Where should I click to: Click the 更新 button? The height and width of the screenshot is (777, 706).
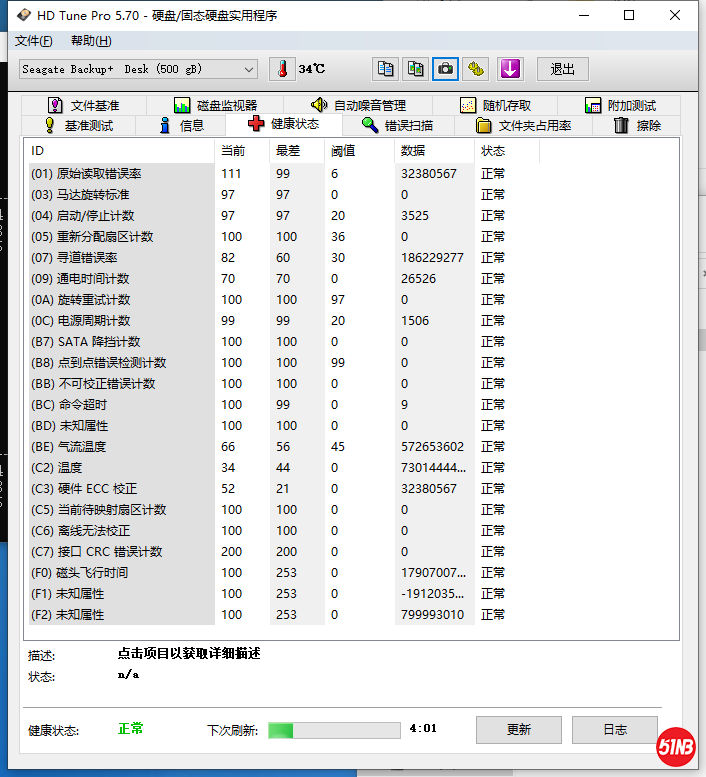click(x=518, y=730)
